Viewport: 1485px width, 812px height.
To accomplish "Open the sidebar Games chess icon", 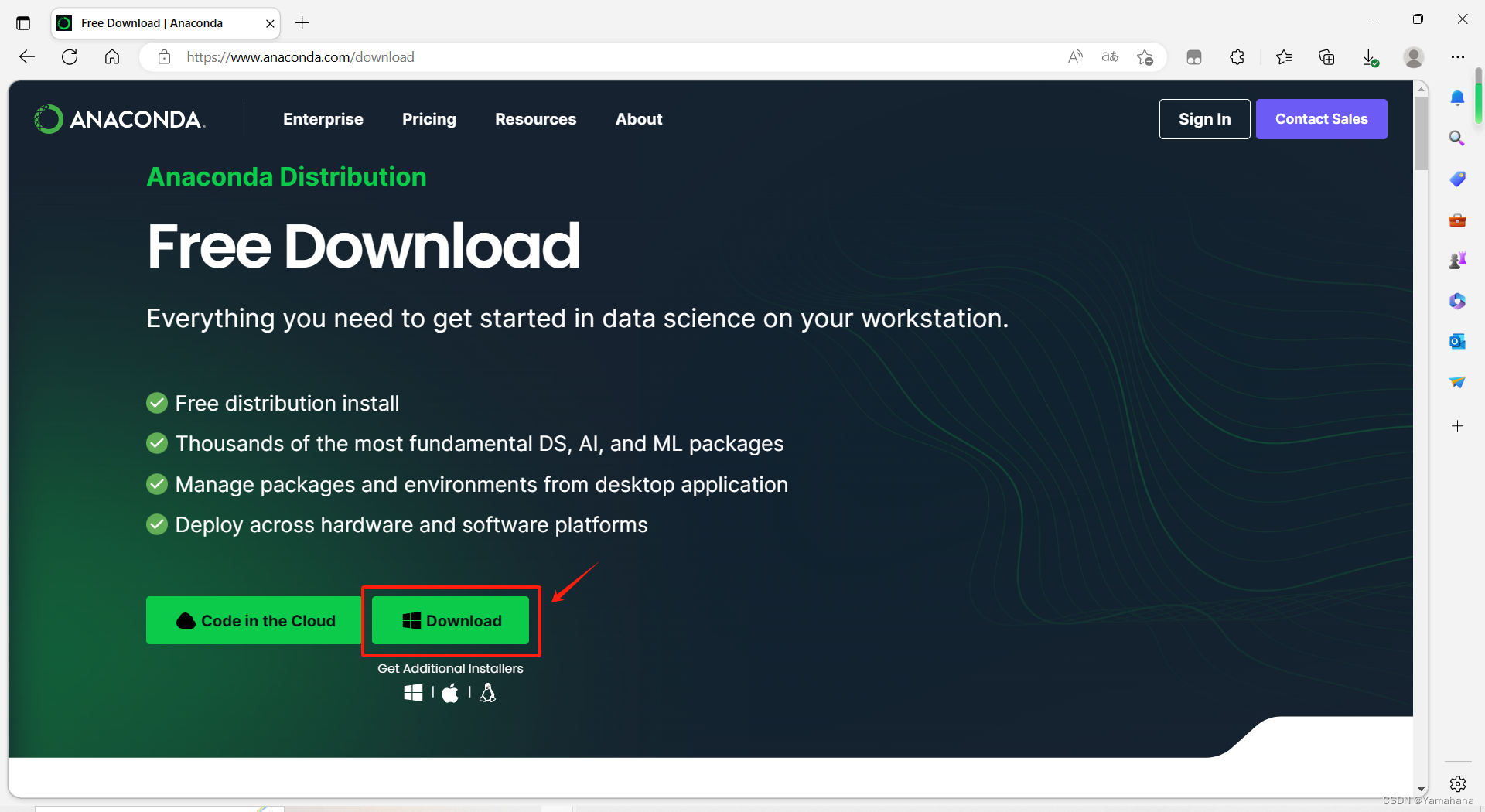I will coord(1457,261).
